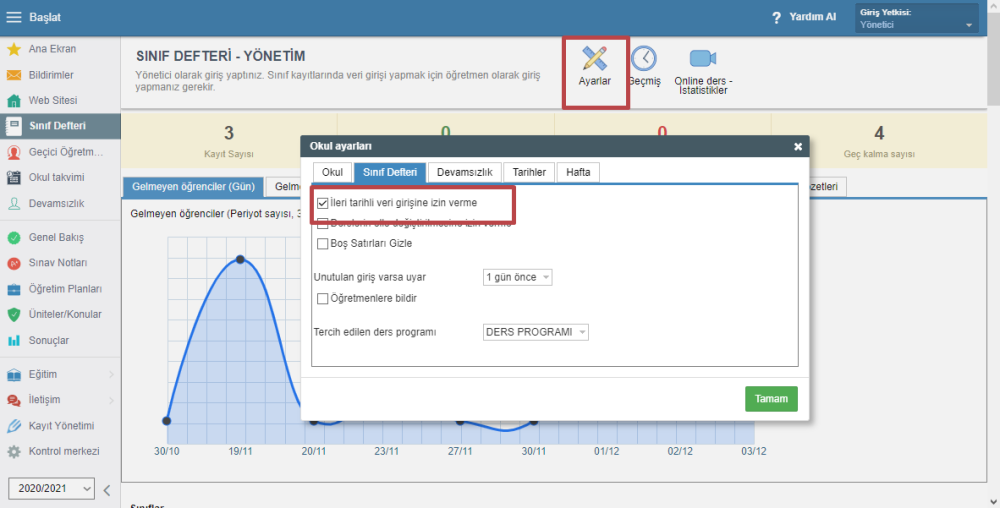Open Yardım AI help link

[812, 17]
